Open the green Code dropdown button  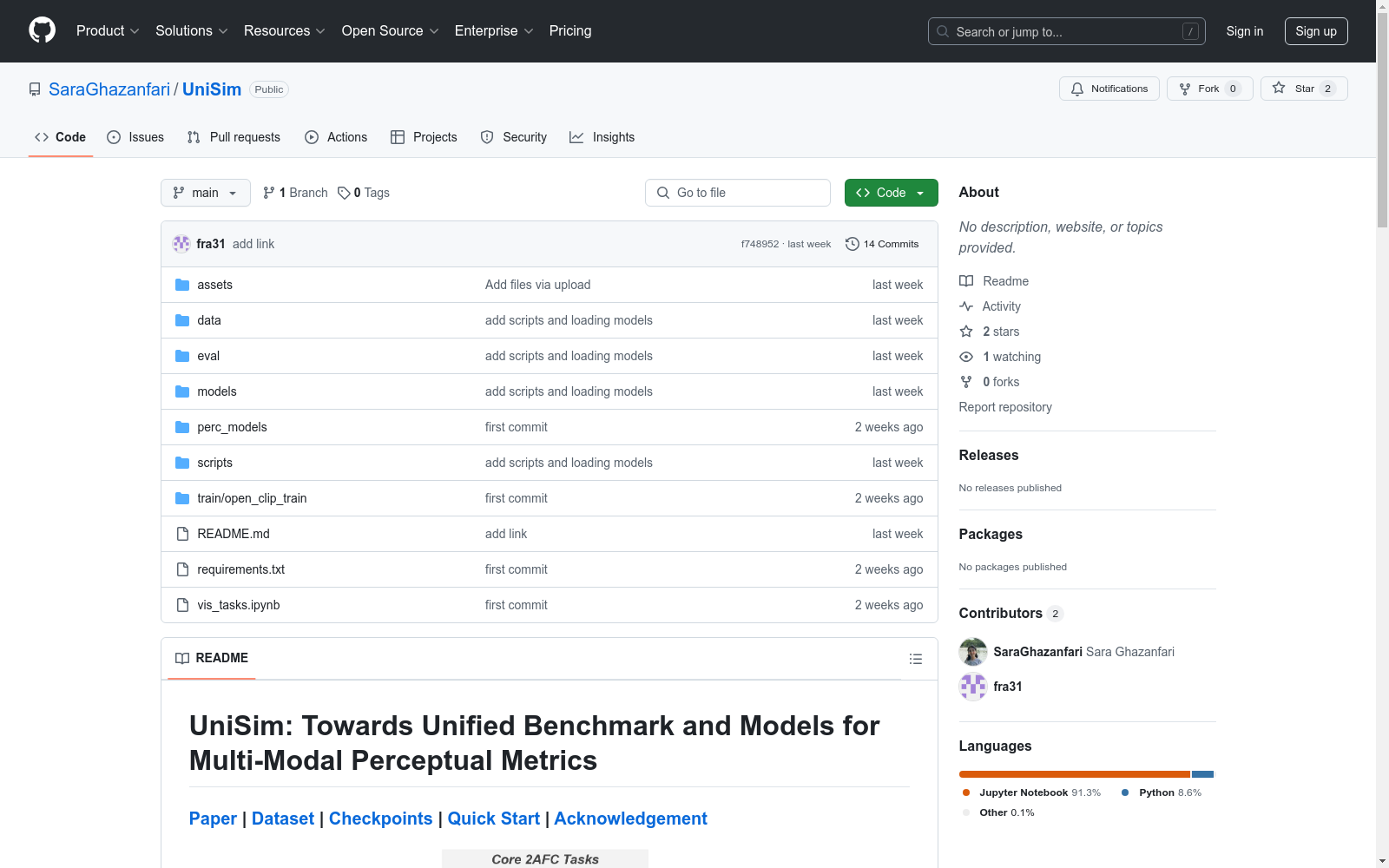[892, 193]
